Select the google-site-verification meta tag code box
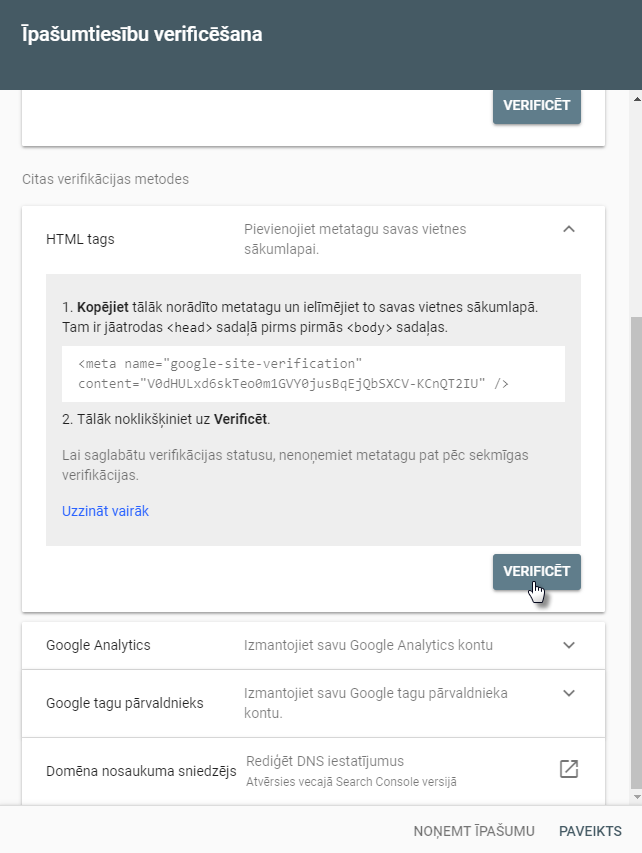 pyautogui.click(x=313, y=374)
